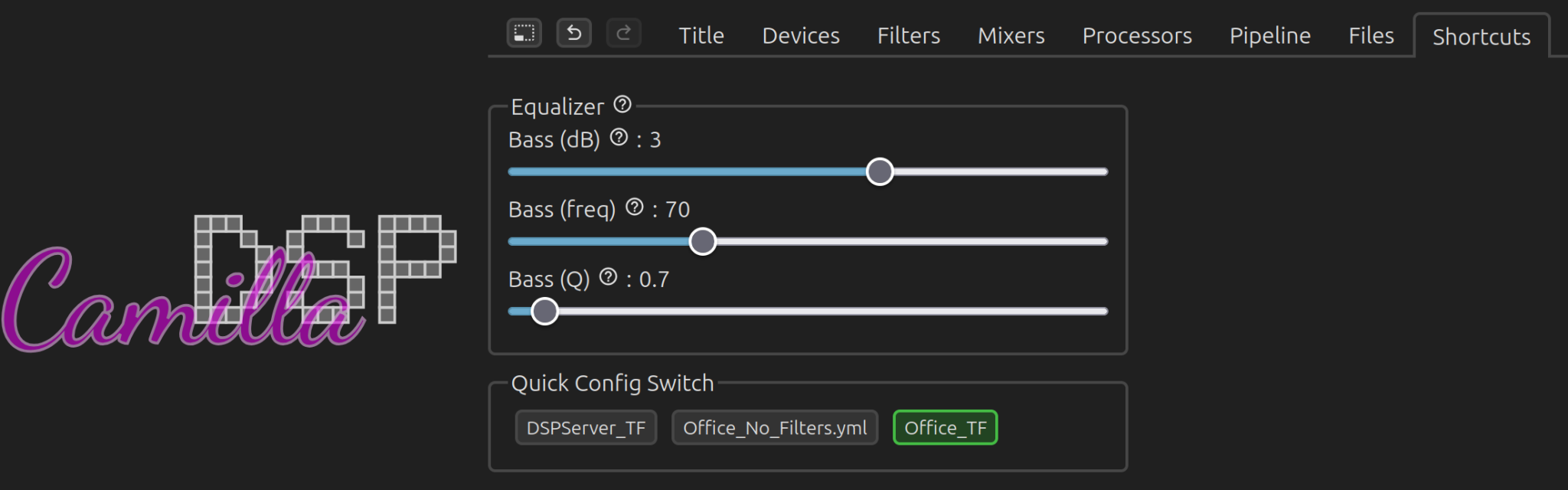Image resolution: width=1568 pixels, height=490 pixels.
Task: Open help icon next to Equalizer
Action: click(622, 104)
